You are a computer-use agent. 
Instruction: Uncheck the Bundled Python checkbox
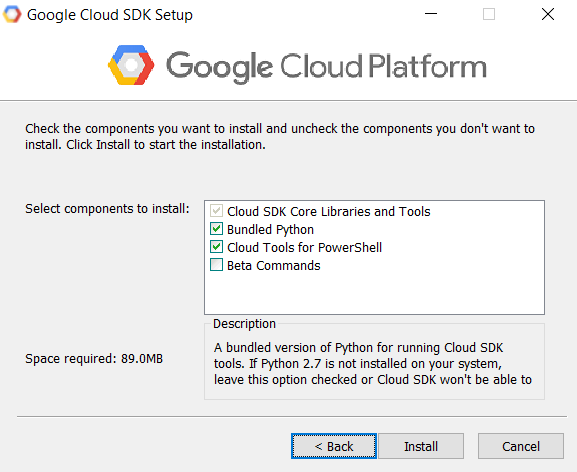(x=216, y=229)
